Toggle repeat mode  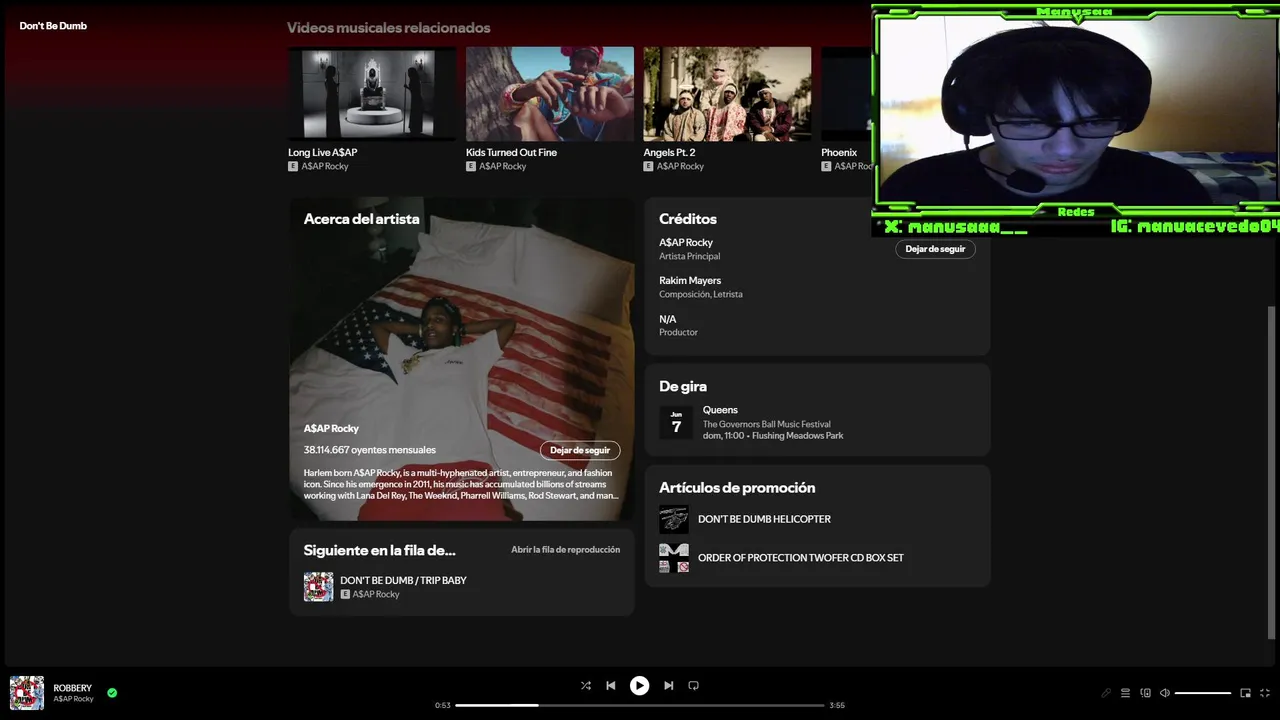coord(693,685)
